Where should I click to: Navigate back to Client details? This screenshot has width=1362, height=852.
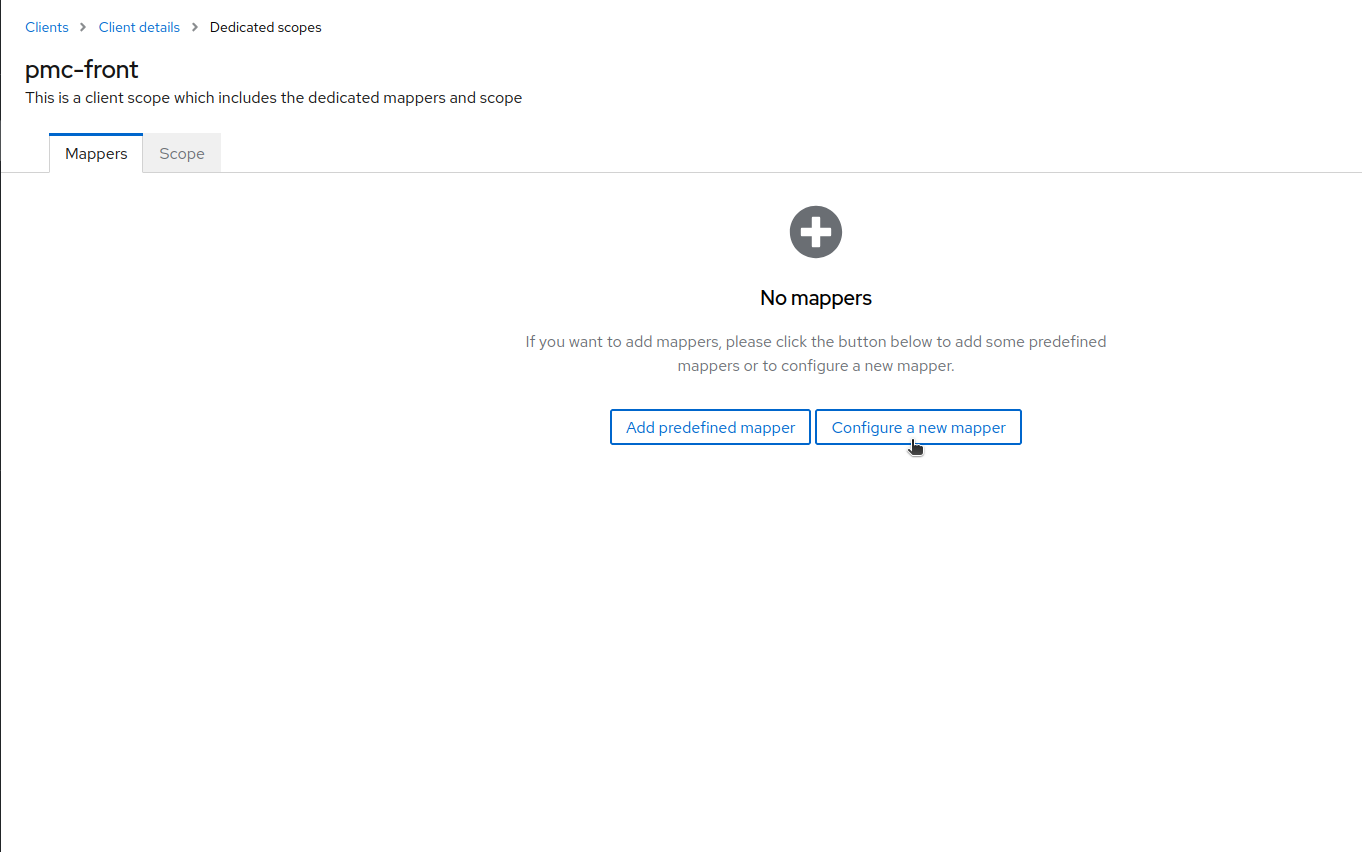(139, 28)
